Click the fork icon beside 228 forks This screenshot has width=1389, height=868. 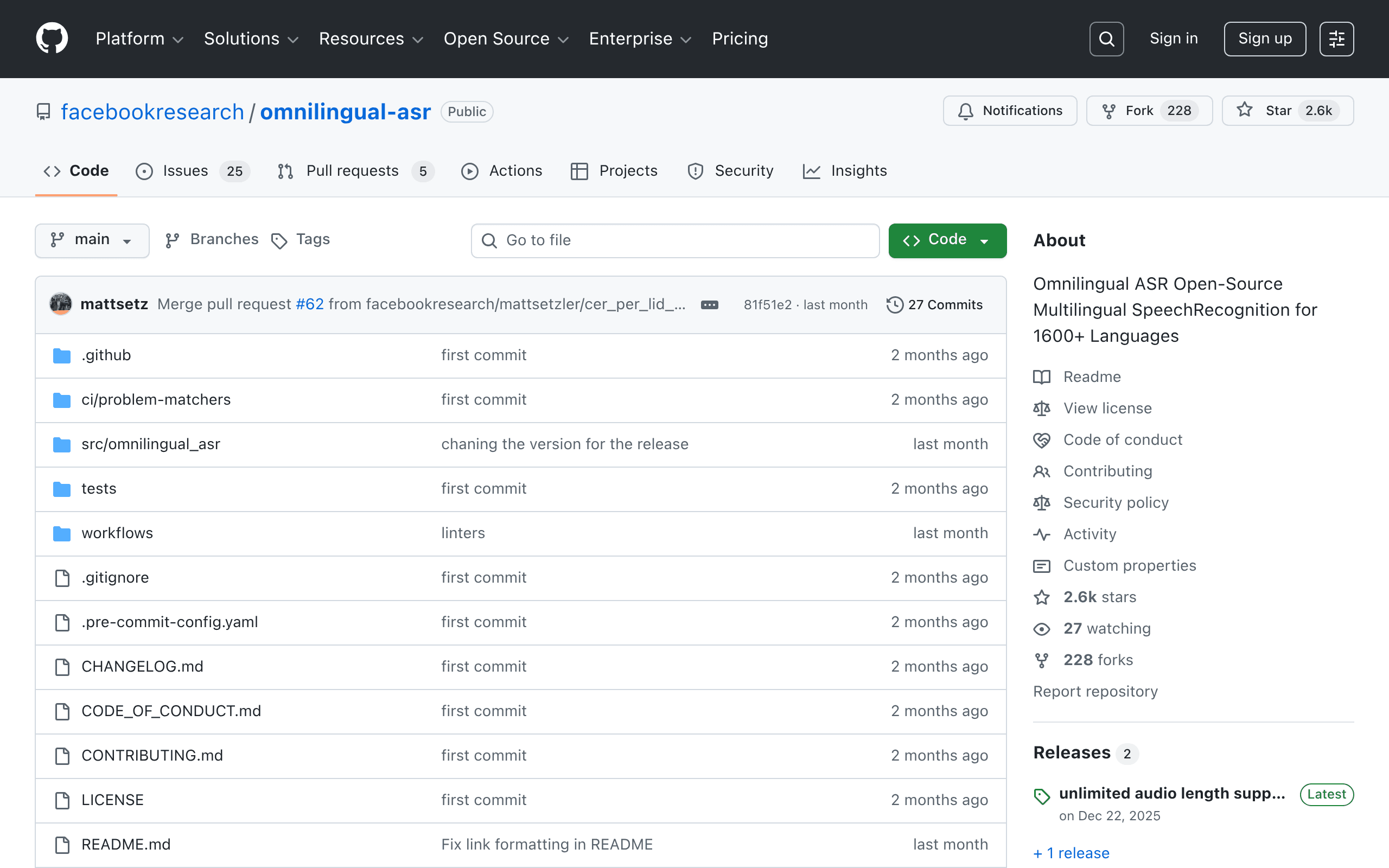1042,661
